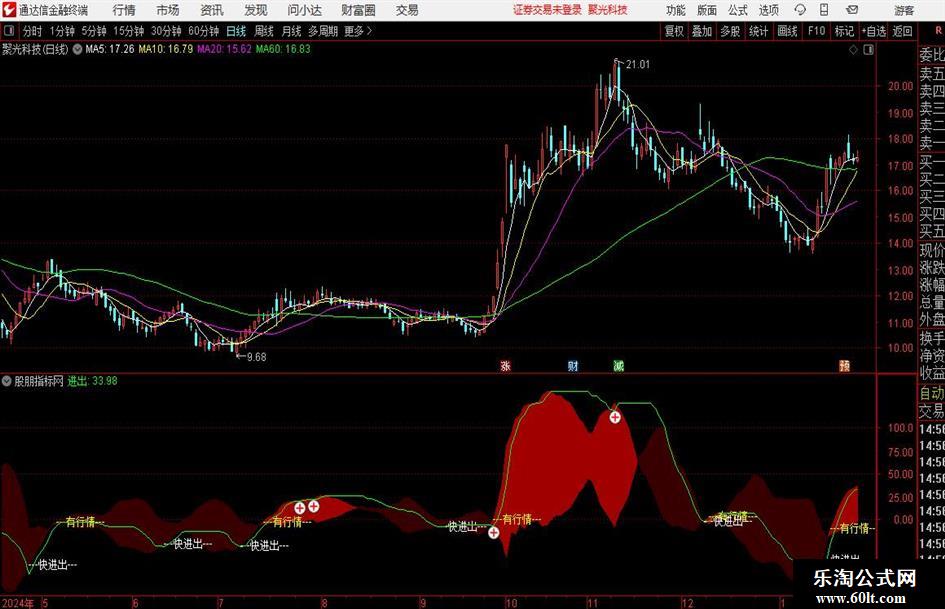The image size is (945, 609).
Task: Click the MA20: 15.62 value label
Action: click(x=224, y=49)
